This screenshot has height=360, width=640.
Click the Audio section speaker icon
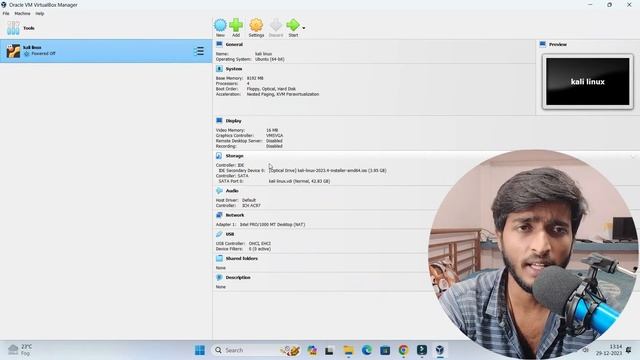(x=219, y=191)
